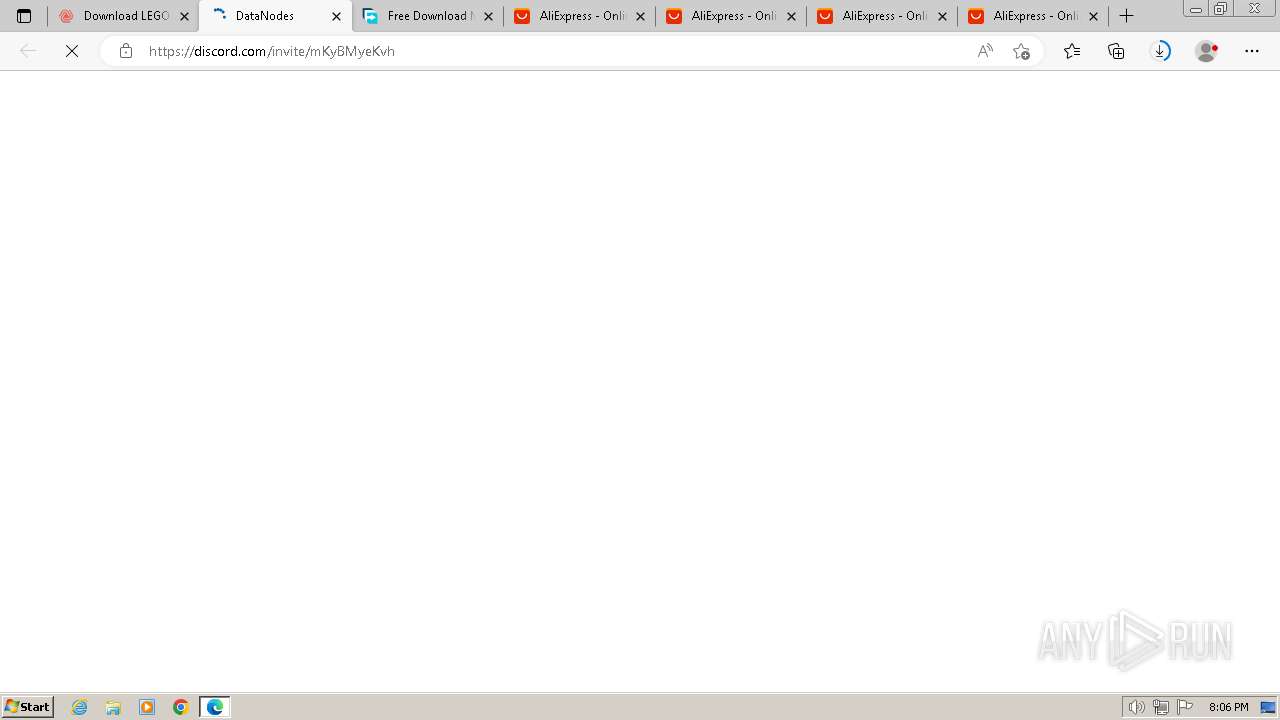
Task: Close the first AliExpress tab
Action: 641,16
